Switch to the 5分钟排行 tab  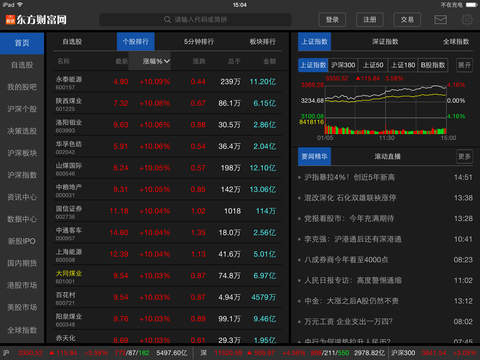point(199,42)
